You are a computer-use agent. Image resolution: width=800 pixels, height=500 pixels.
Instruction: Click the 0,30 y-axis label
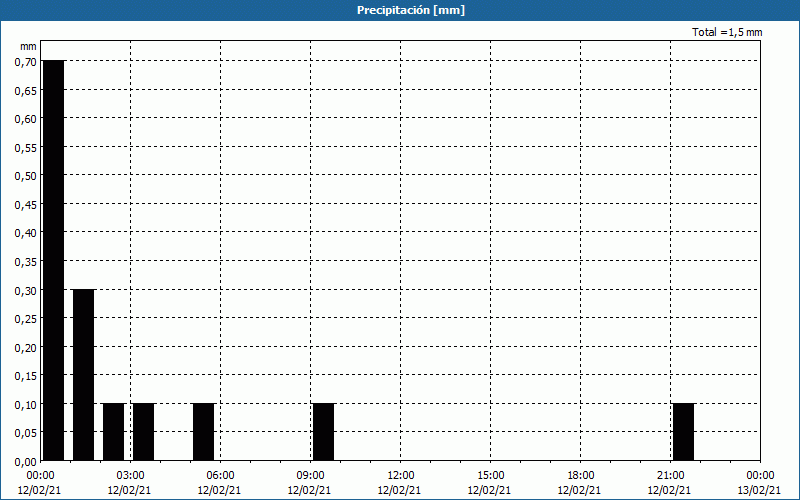26,290
